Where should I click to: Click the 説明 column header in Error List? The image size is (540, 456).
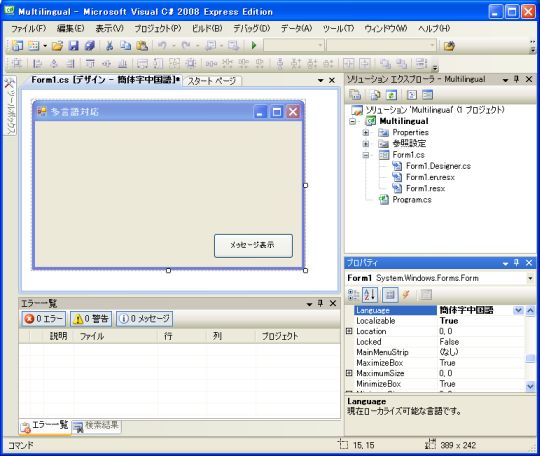pos(59,336)
